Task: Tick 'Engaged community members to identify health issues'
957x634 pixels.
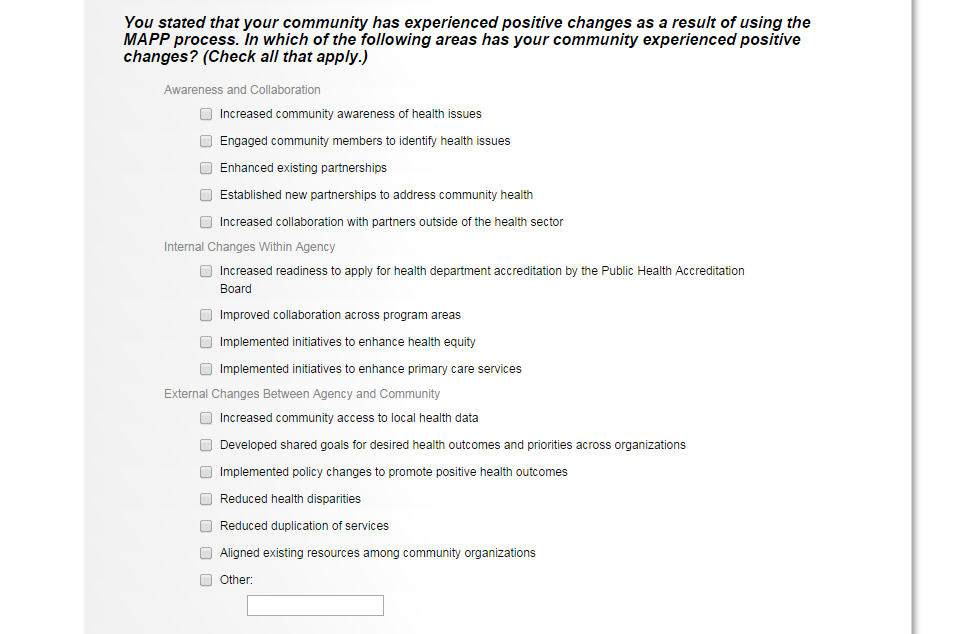Action: click(206, 141)
